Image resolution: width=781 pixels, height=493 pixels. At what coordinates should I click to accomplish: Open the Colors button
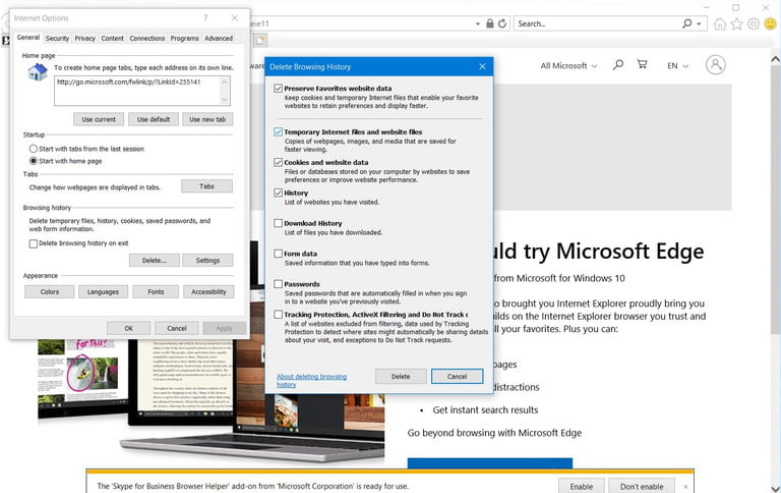point(49,292)
